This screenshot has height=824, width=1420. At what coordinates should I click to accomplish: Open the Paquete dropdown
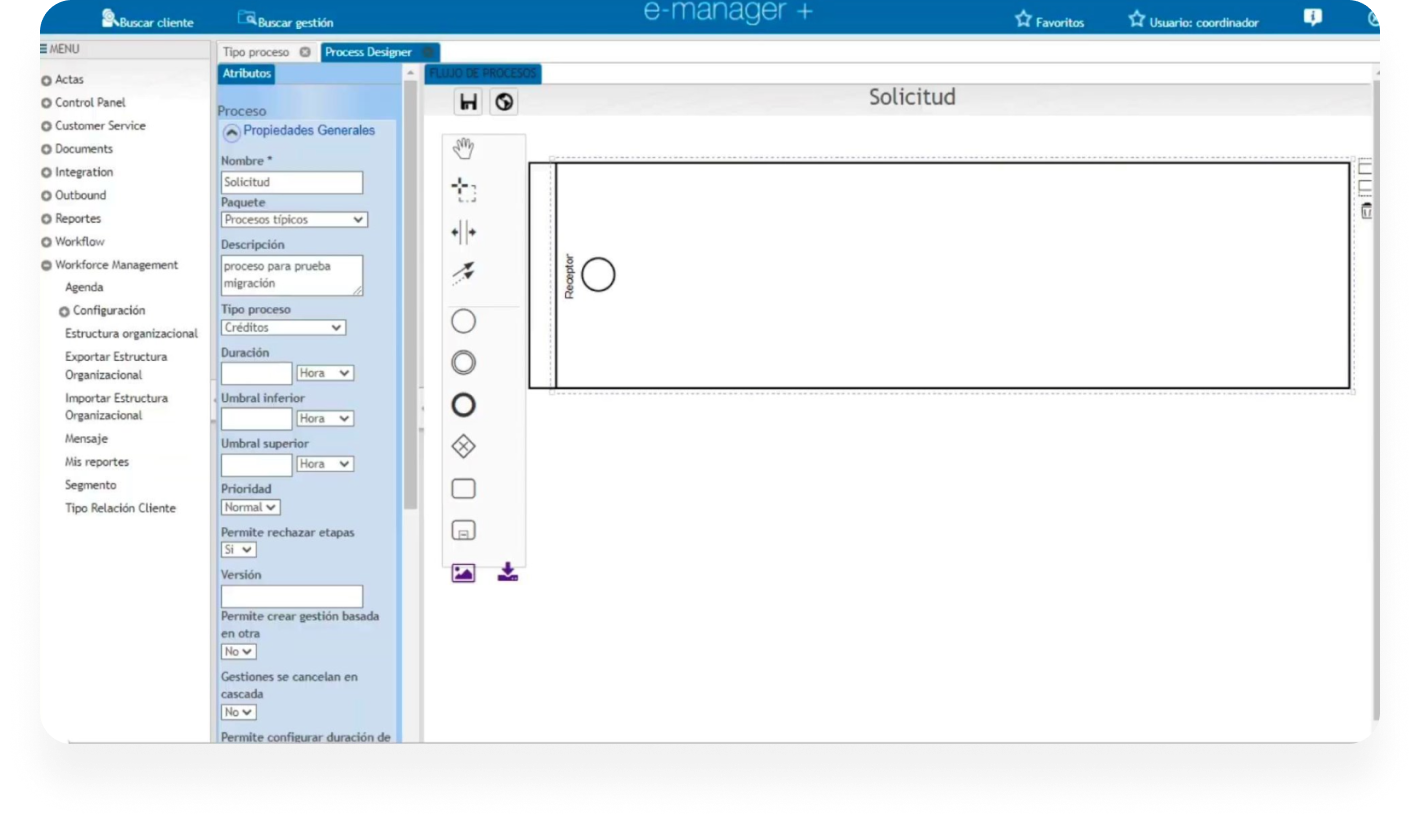[x=294, y=220]
